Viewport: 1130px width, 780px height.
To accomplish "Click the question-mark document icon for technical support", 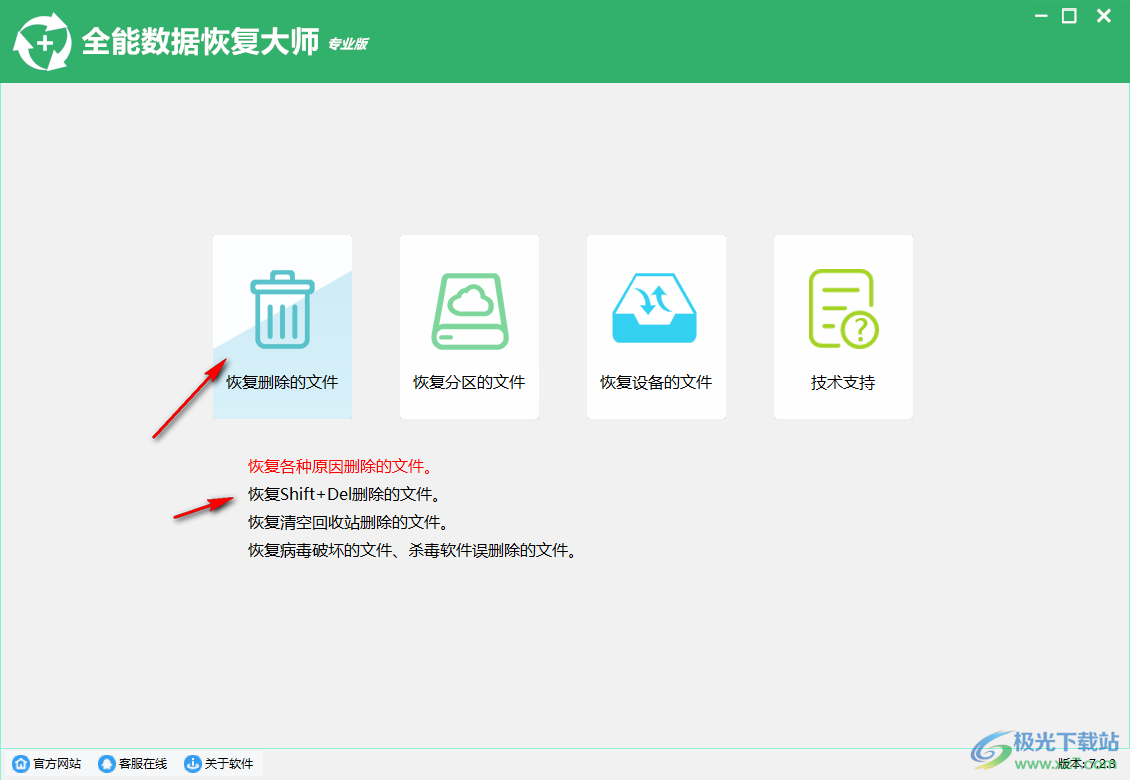I will click(843, 308).
